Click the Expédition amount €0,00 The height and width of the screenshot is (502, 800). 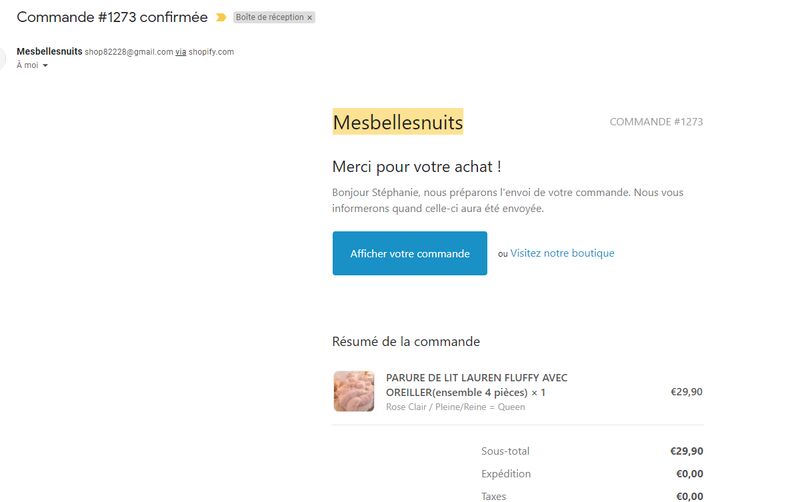pyautogui.click(x=689, y=474)
